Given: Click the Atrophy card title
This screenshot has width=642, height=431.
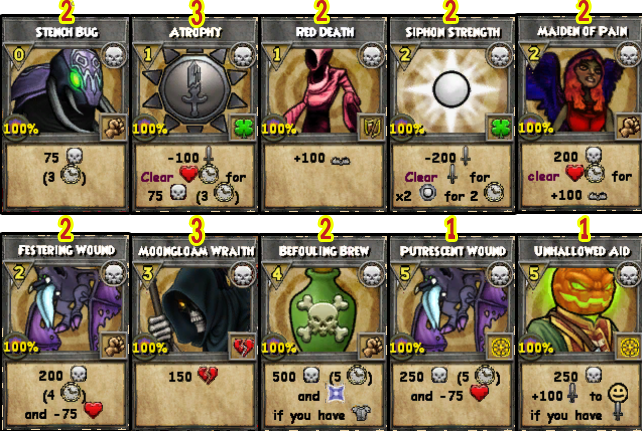Looking at the screenshot, I should coord(195,32).
